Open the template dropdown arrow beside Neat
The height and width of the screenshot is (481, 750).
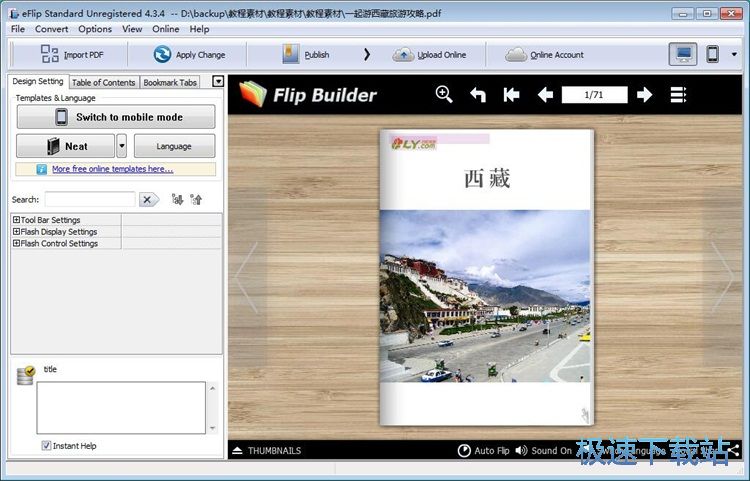point(122,146)
